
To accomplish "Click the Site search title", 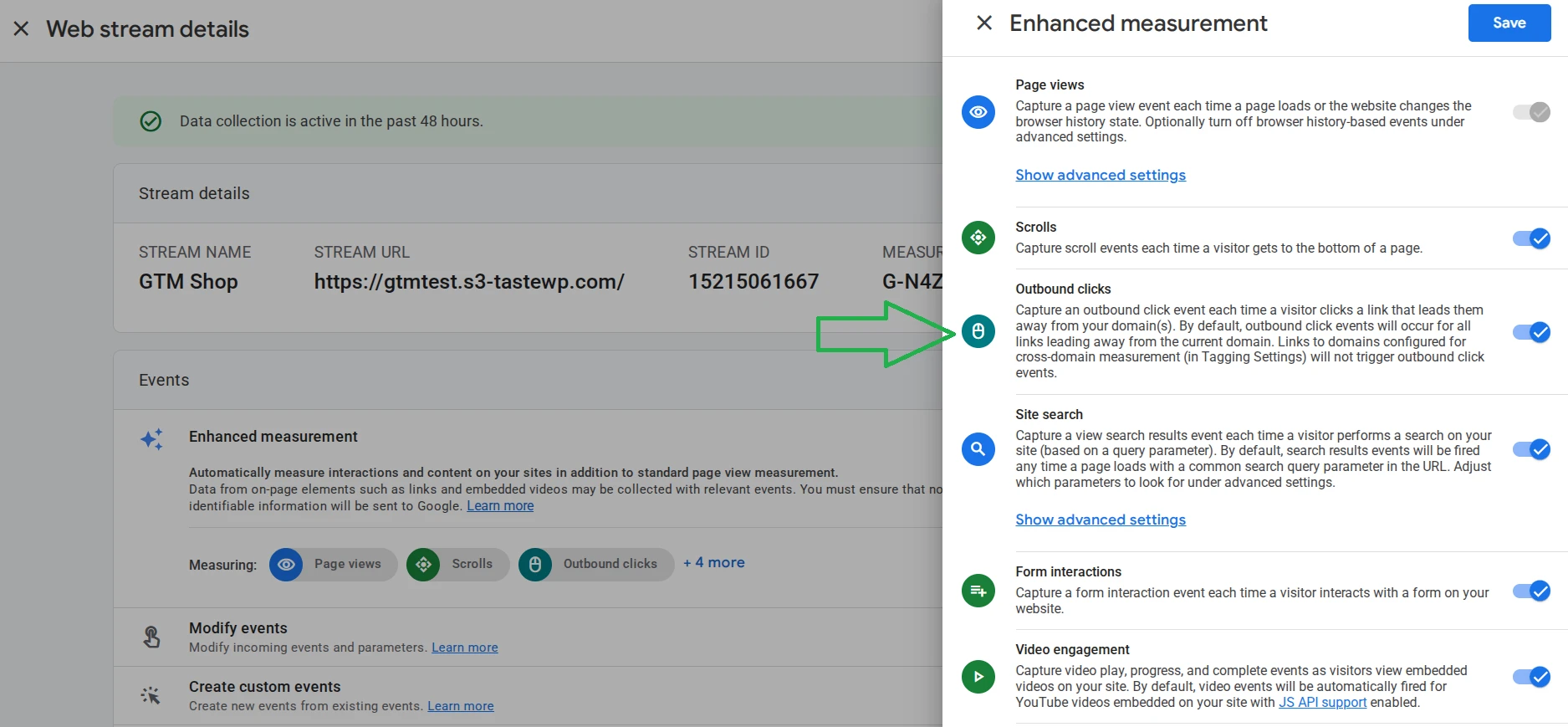I will pyautogui.click(x=1049, y=415).
